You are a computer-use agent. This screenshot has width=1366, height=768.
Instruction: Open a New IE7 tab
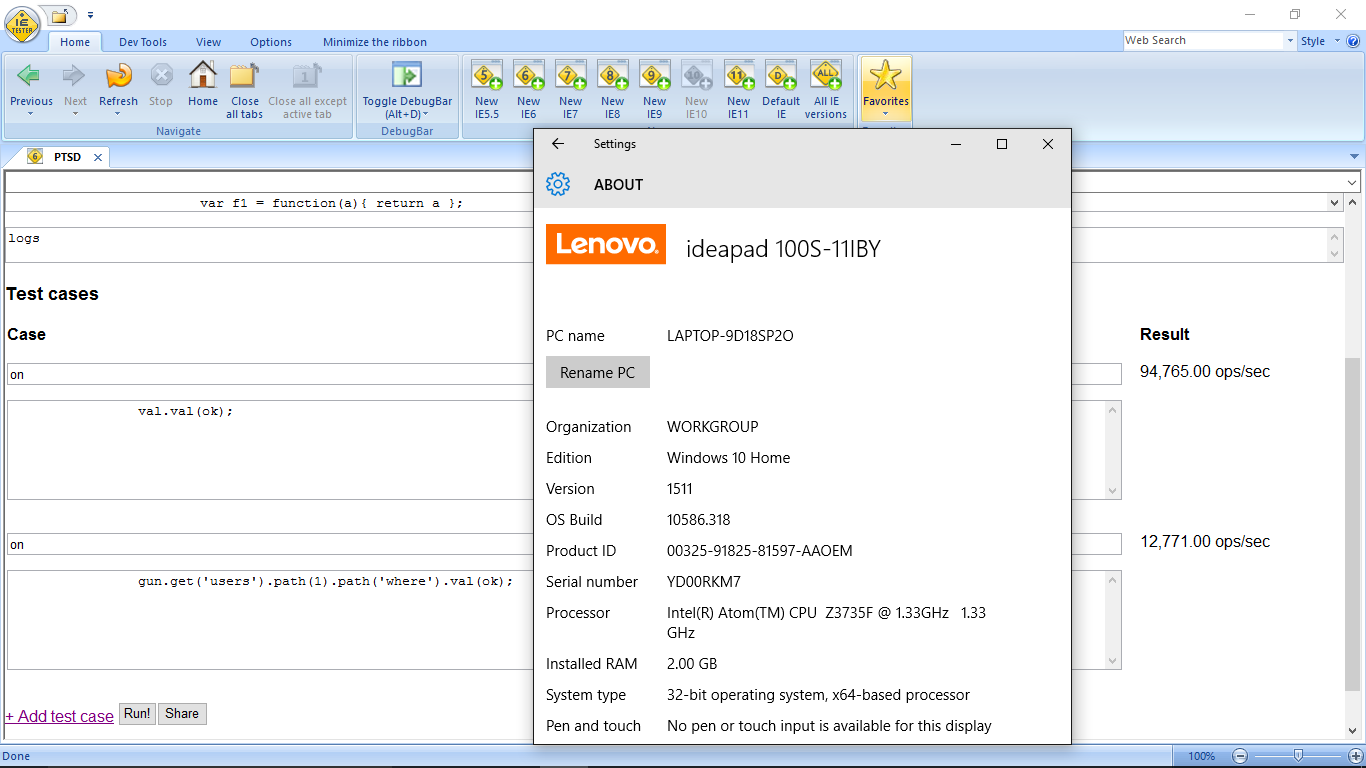571,75
